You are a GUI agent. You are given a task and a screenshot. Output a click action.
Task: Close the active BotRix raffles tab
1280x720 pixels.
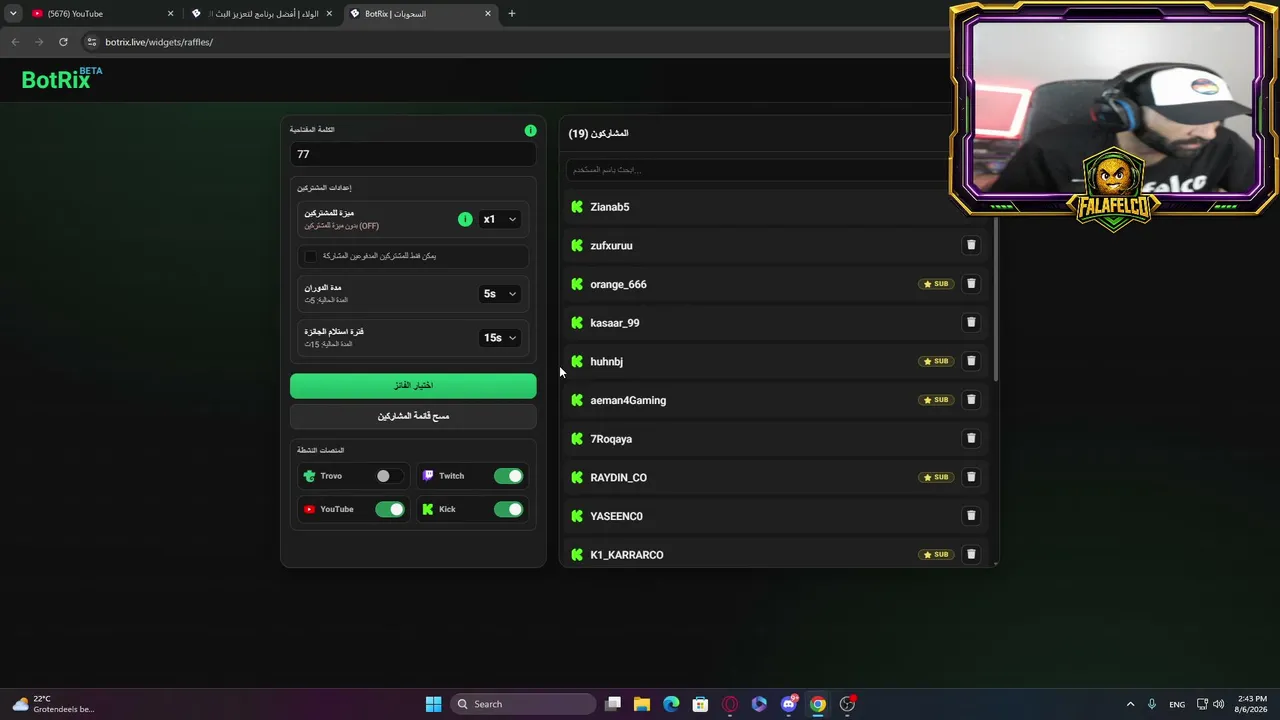(488, 14)
